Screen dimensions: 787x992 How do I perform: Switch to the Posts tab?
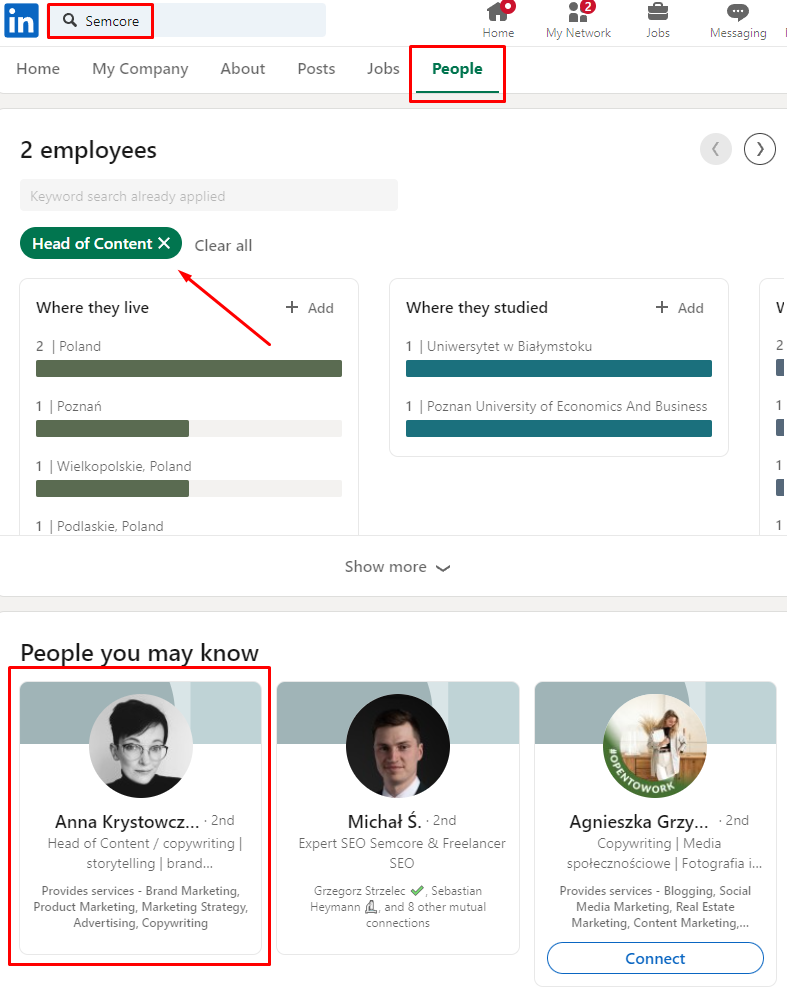click(316, 68)
